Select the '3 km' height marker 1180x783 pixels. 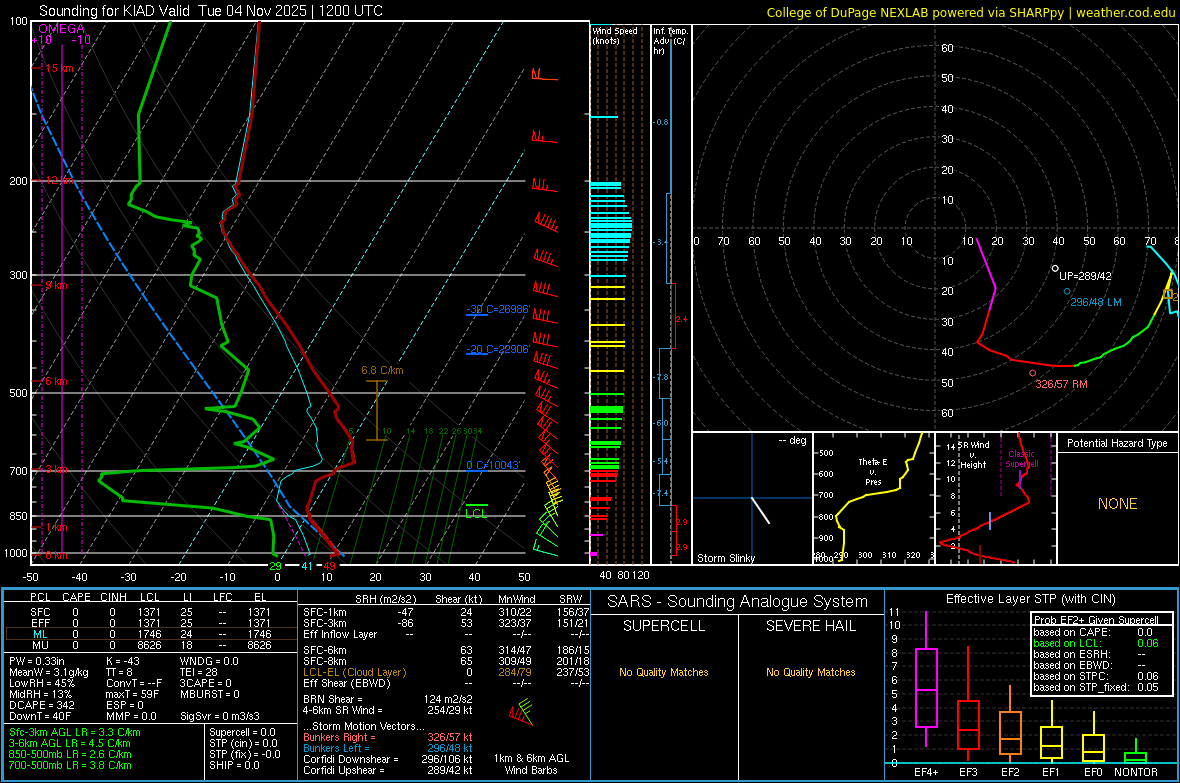56,470
